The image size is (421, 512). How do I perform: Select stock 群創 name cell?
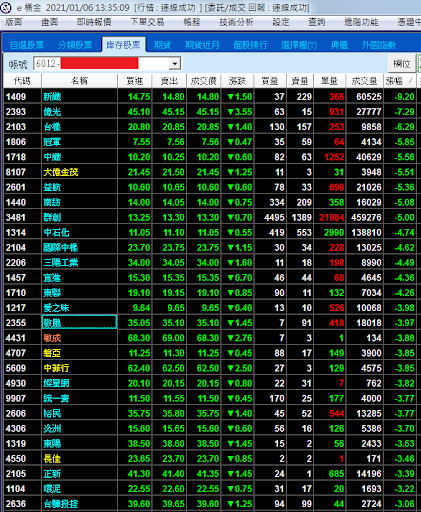pos(79,217)
